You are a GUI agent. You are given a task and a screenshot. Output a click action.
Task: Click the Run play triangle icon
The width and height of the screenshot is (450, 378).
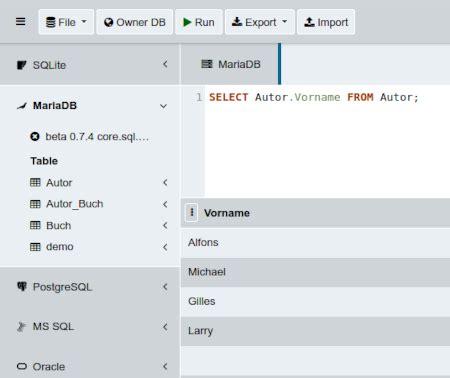click(x=187, y=22)
